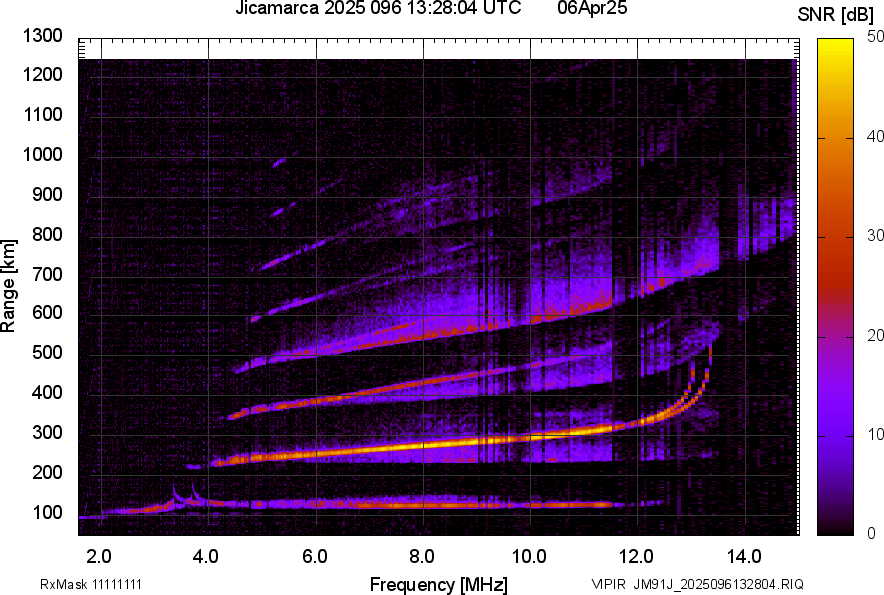Click the range axis value "700"
Image resolution: width=884 pixels, height=595 pixels.
[x=47, y=274]
